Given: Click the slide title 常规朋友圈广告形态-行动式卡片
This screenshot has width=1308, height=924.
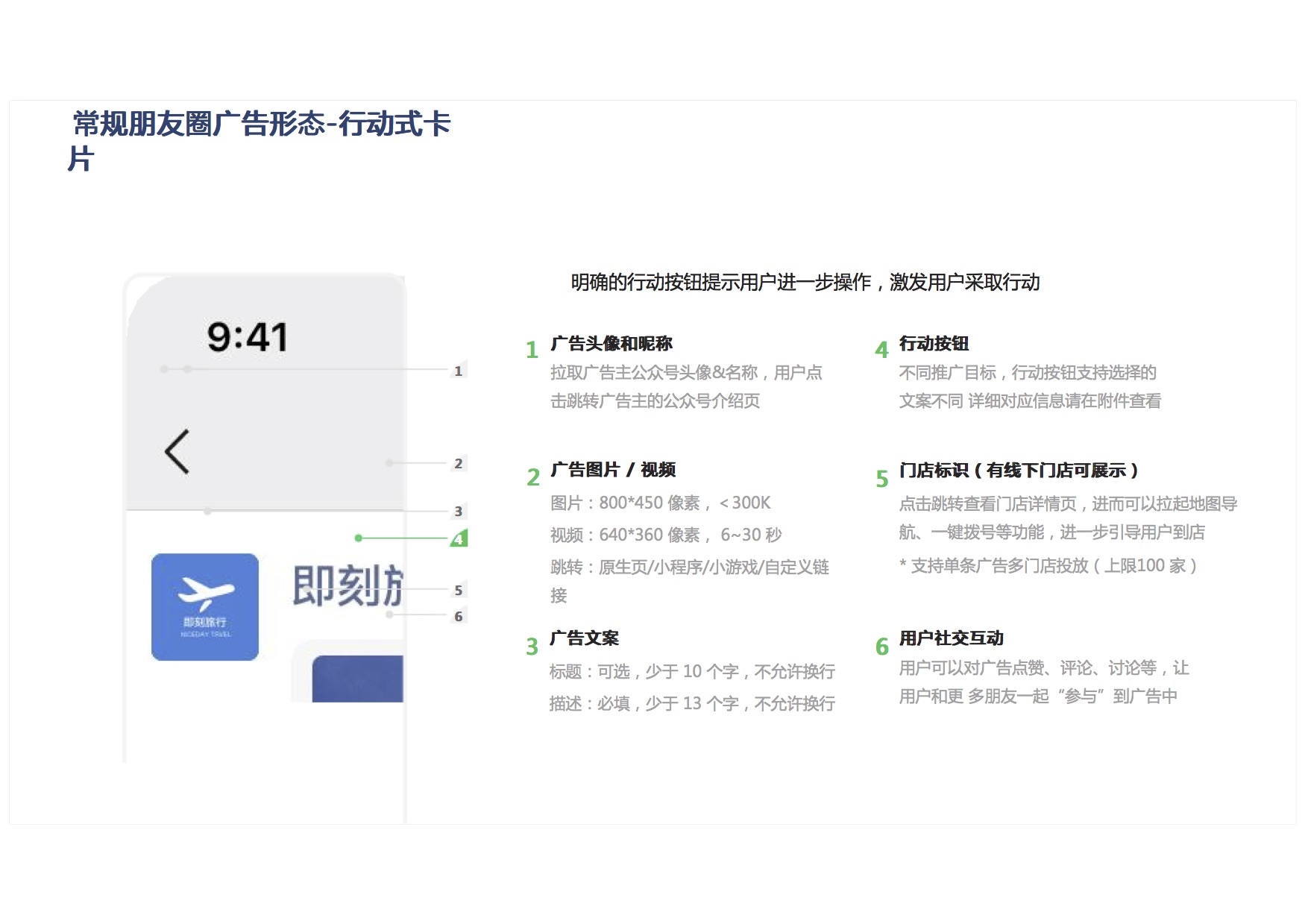Looking at the screenshot, I should 261,125.
